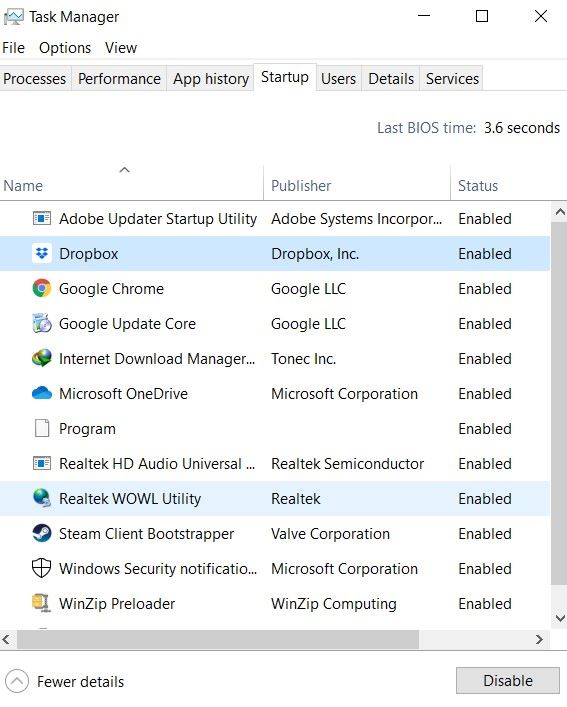Click the Valve Corporation publisher cell

pyautogui.click(x=330, y=534)
